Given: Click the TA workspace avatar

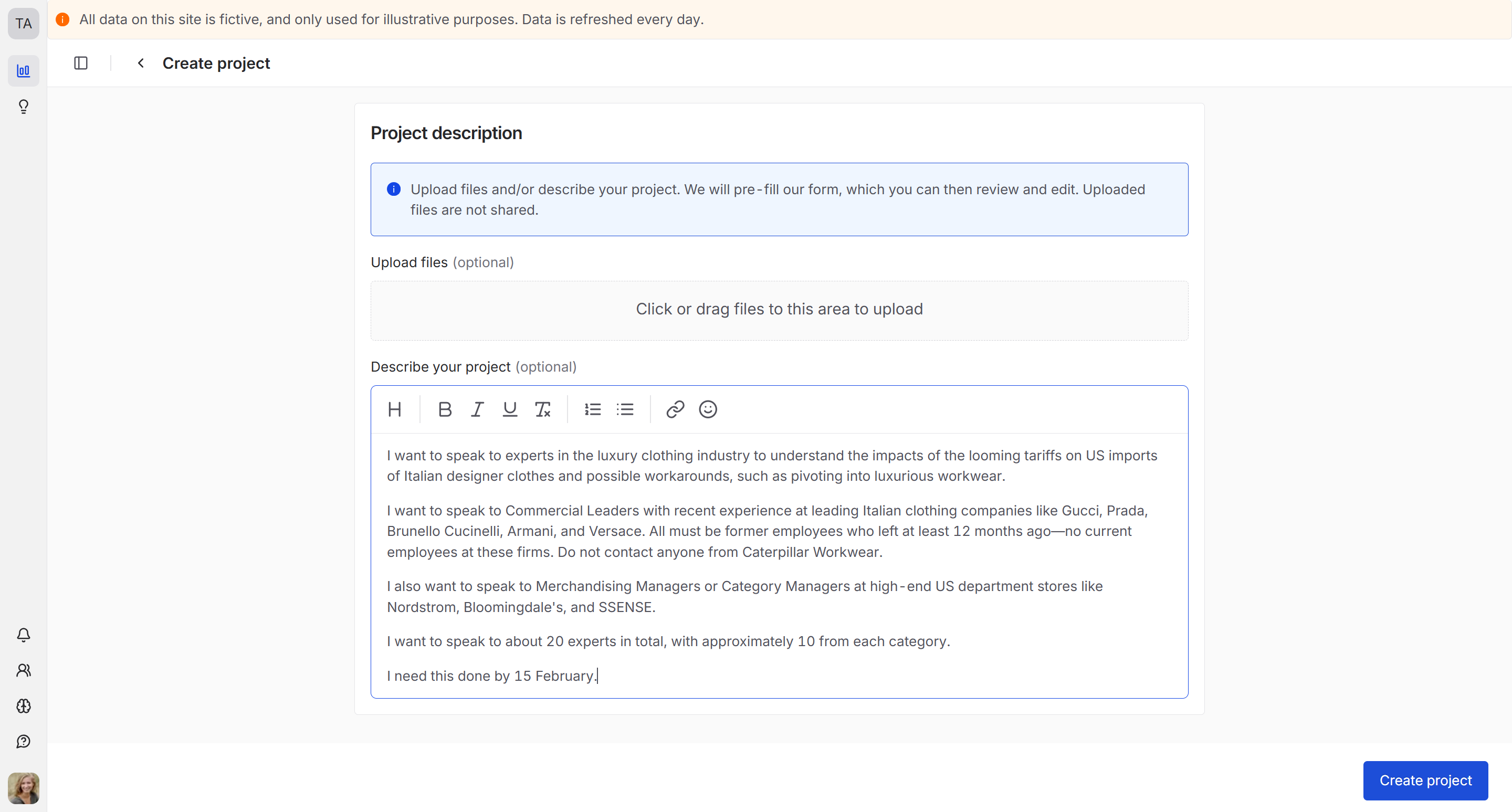Looking at the screenshot, I should pos(24,24).
